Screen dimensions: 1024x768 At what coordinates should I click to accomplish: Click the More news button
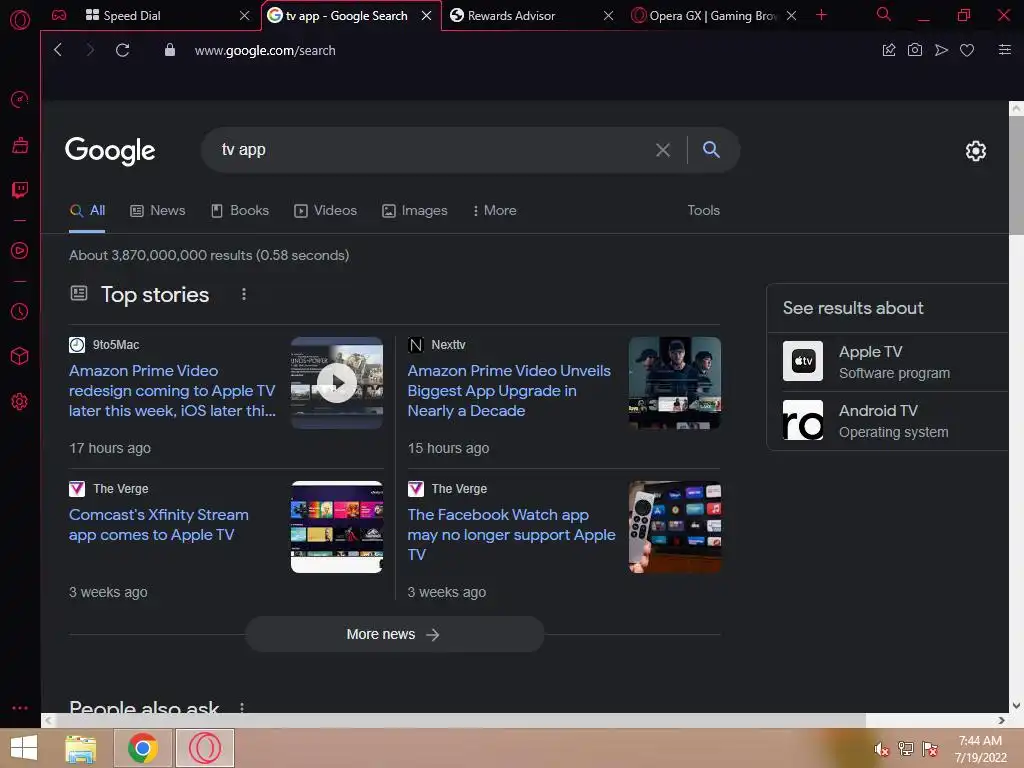point(394,634)
